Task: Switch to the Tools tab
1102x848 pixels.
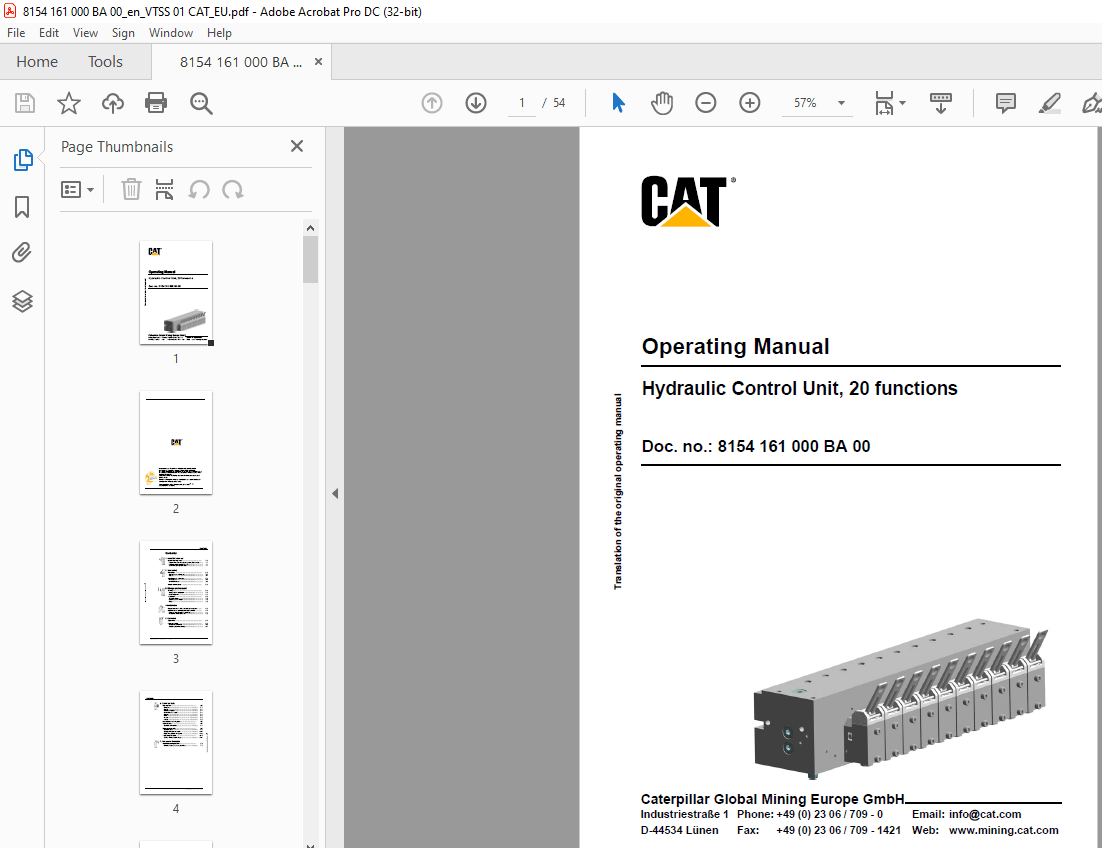Action: (105, 62)
